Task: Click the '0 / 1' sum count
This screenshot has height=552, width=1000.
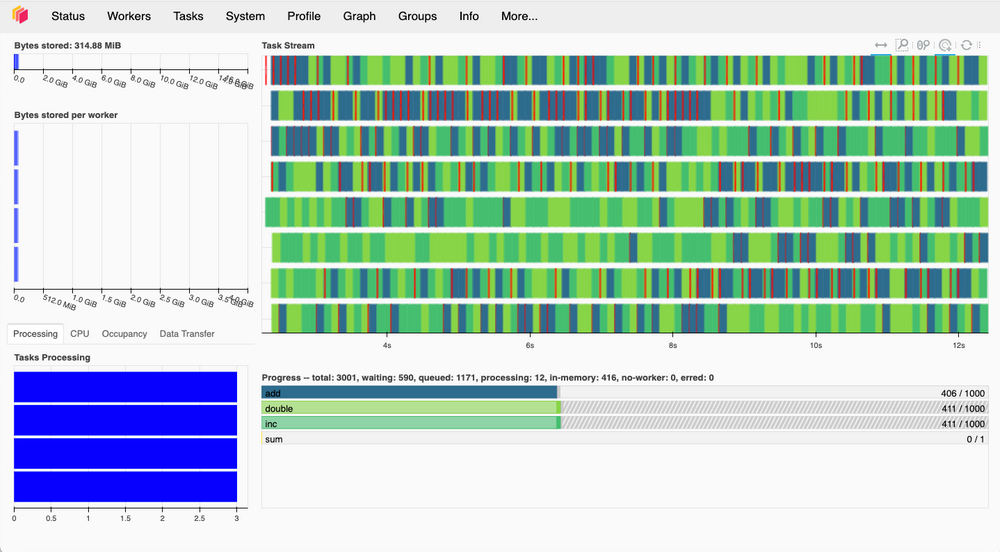Action: click(976, 439)
